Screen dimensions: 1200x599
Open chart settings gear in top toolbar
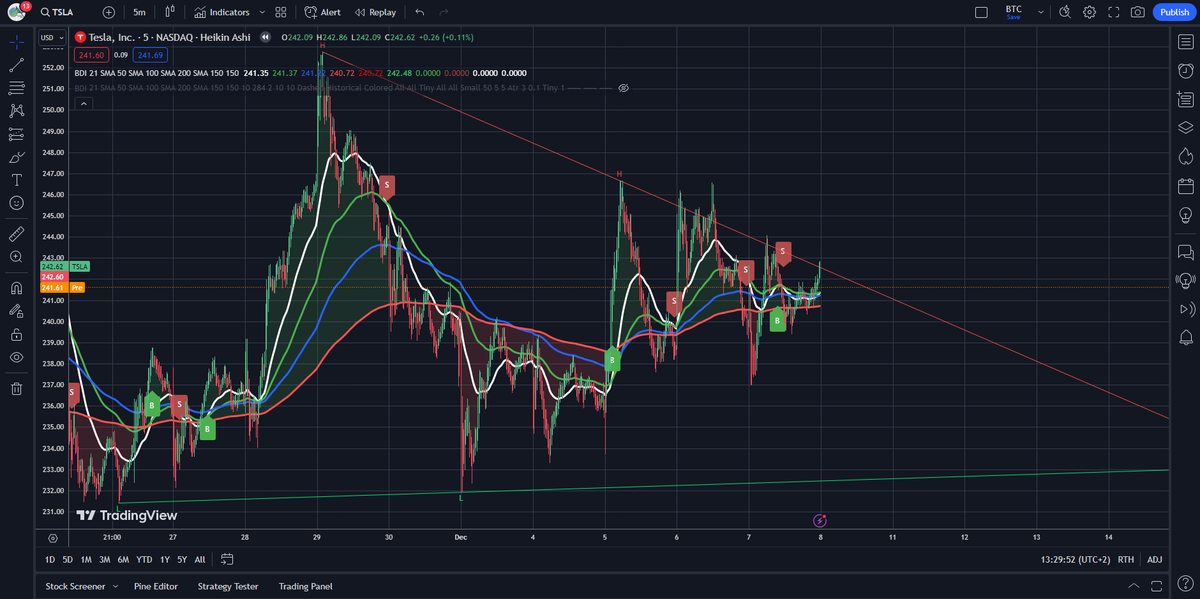[x=1089, y=12]
